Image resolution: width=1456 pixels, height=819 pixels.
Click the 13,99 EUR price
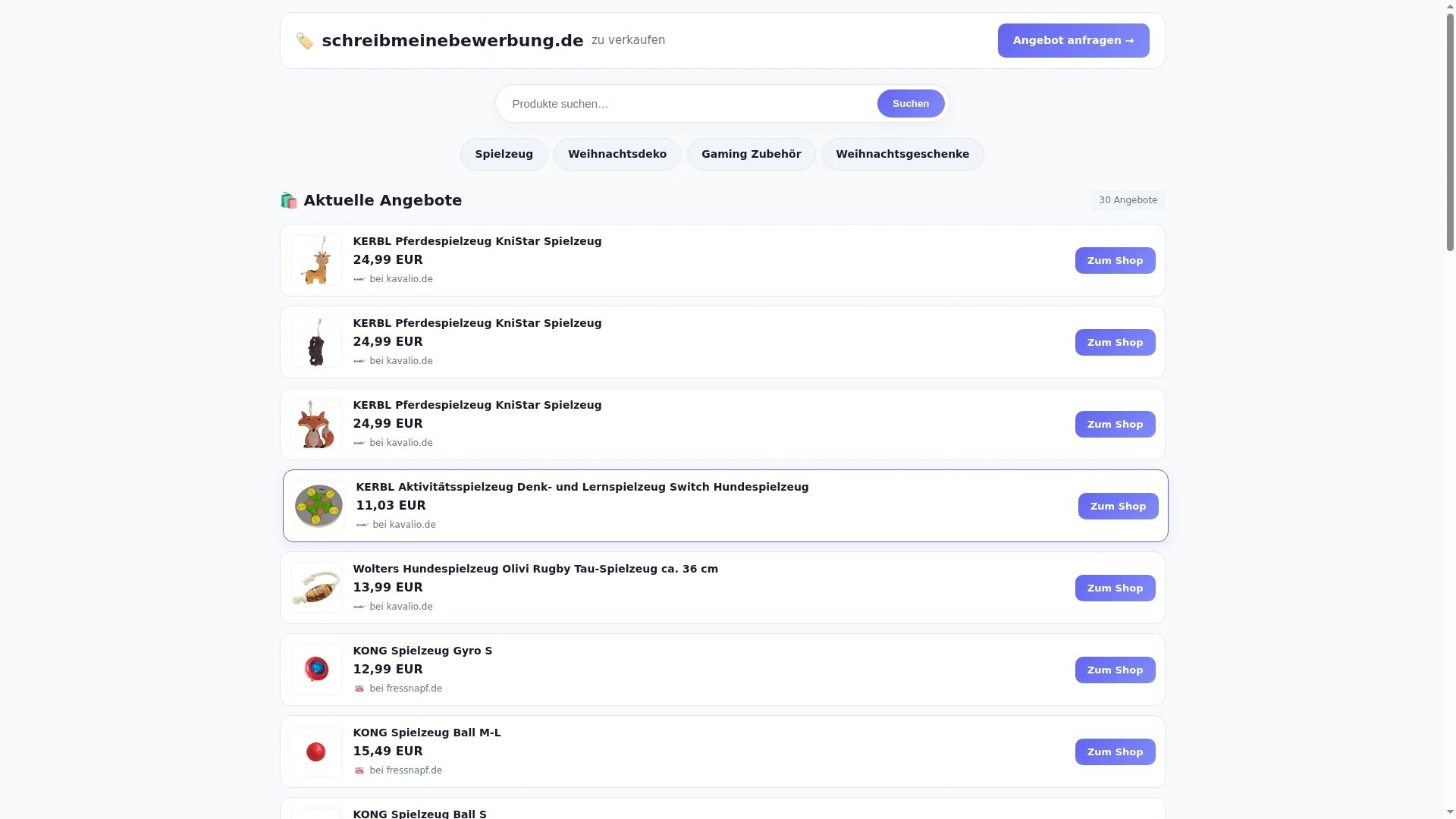388,588
